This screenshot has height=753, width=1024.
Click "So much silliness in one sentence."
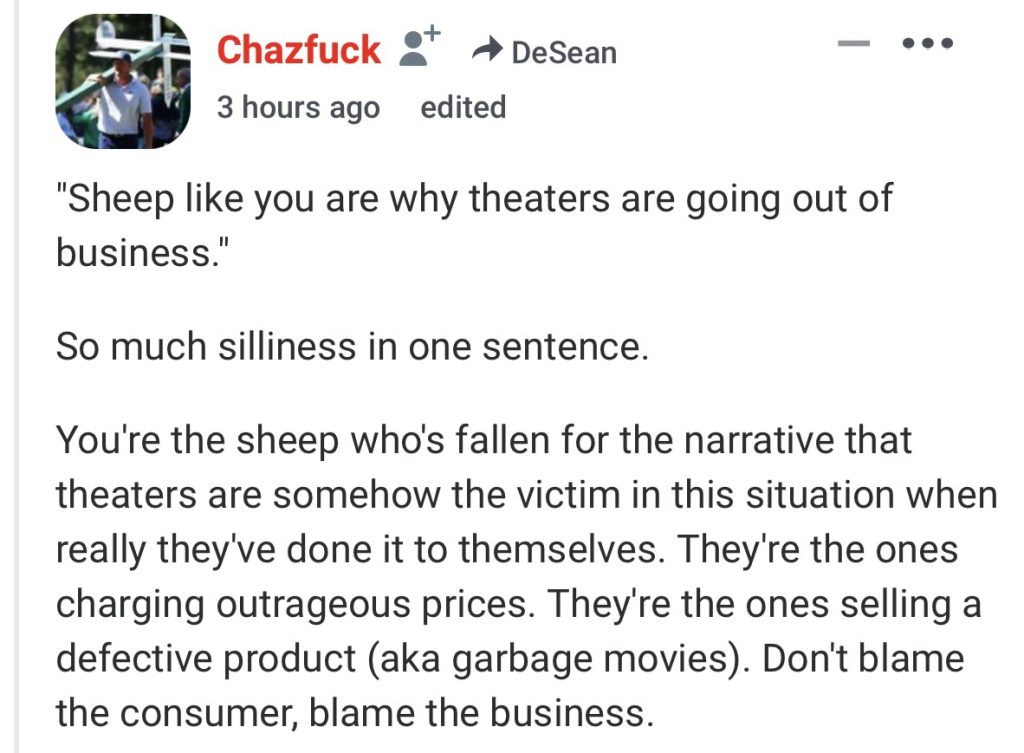(x=352, y=346)
